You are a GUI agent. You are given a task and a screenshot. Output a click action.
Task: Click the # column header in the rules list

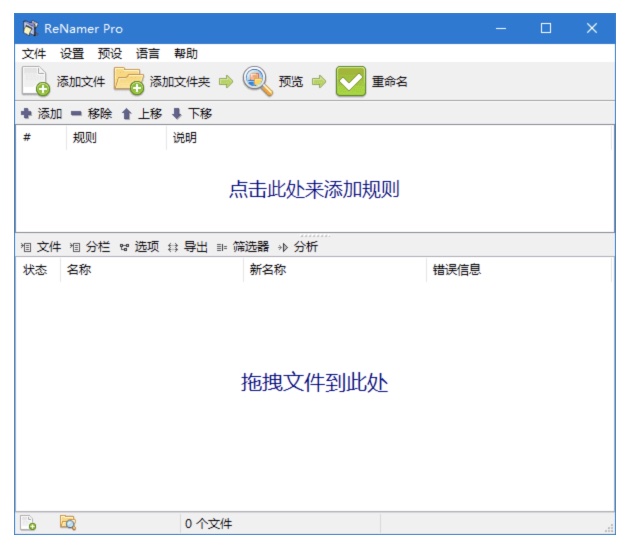tap(41, 138)
